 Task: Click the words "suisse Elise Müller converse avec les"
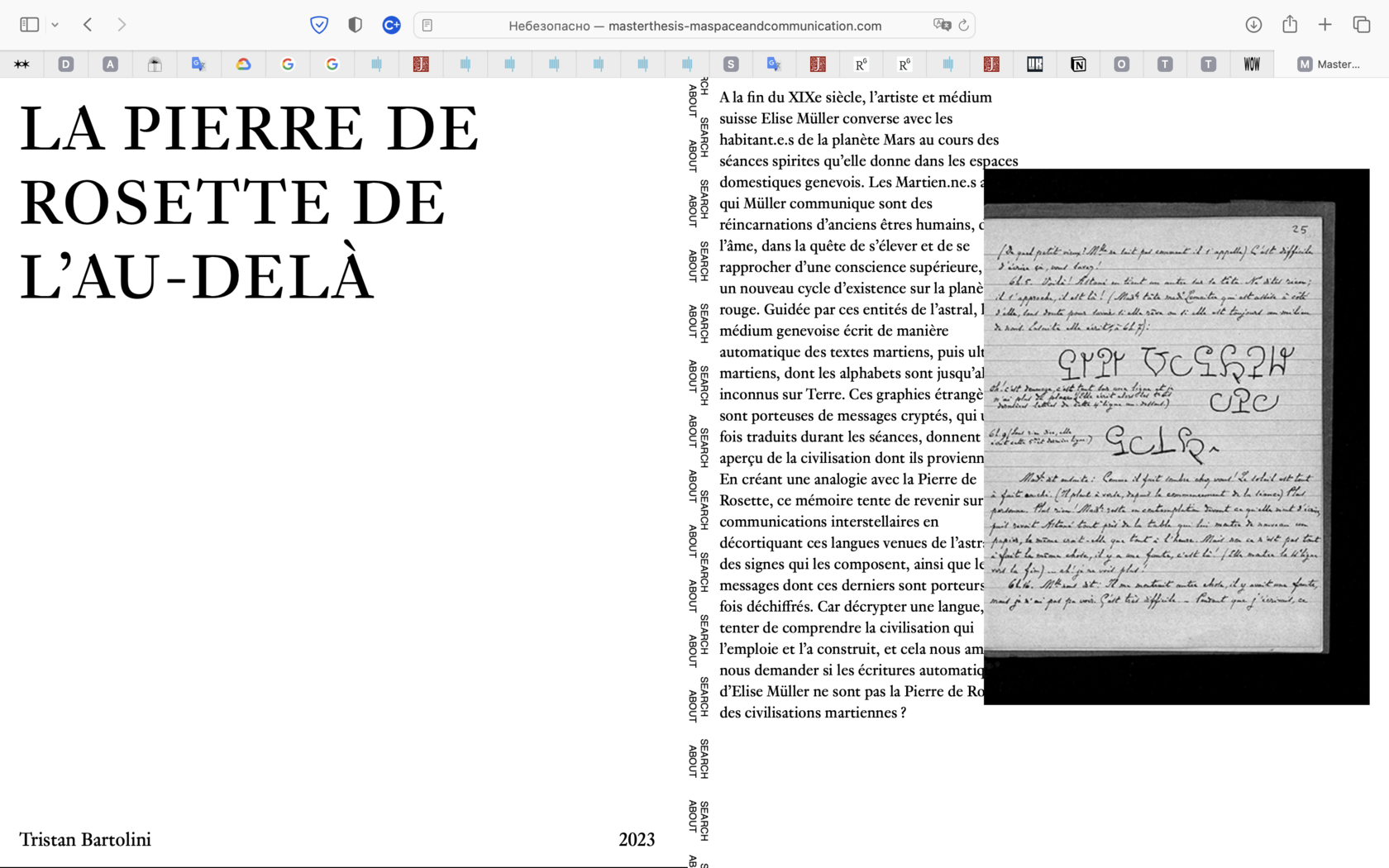pos(836,118)
